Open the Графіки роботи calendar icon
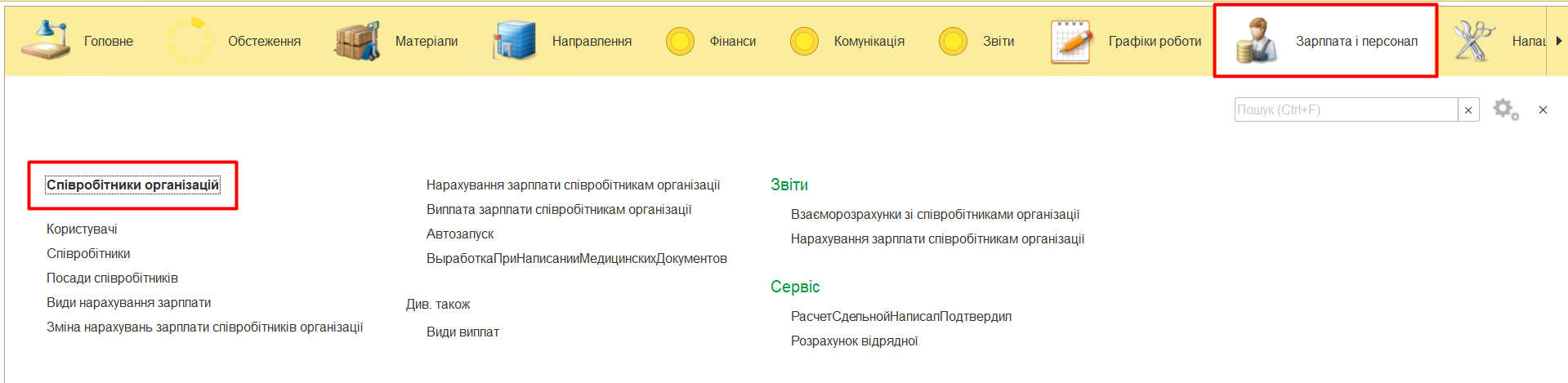This screenshot has height=383, width=1568. [x=1071, y=41]
